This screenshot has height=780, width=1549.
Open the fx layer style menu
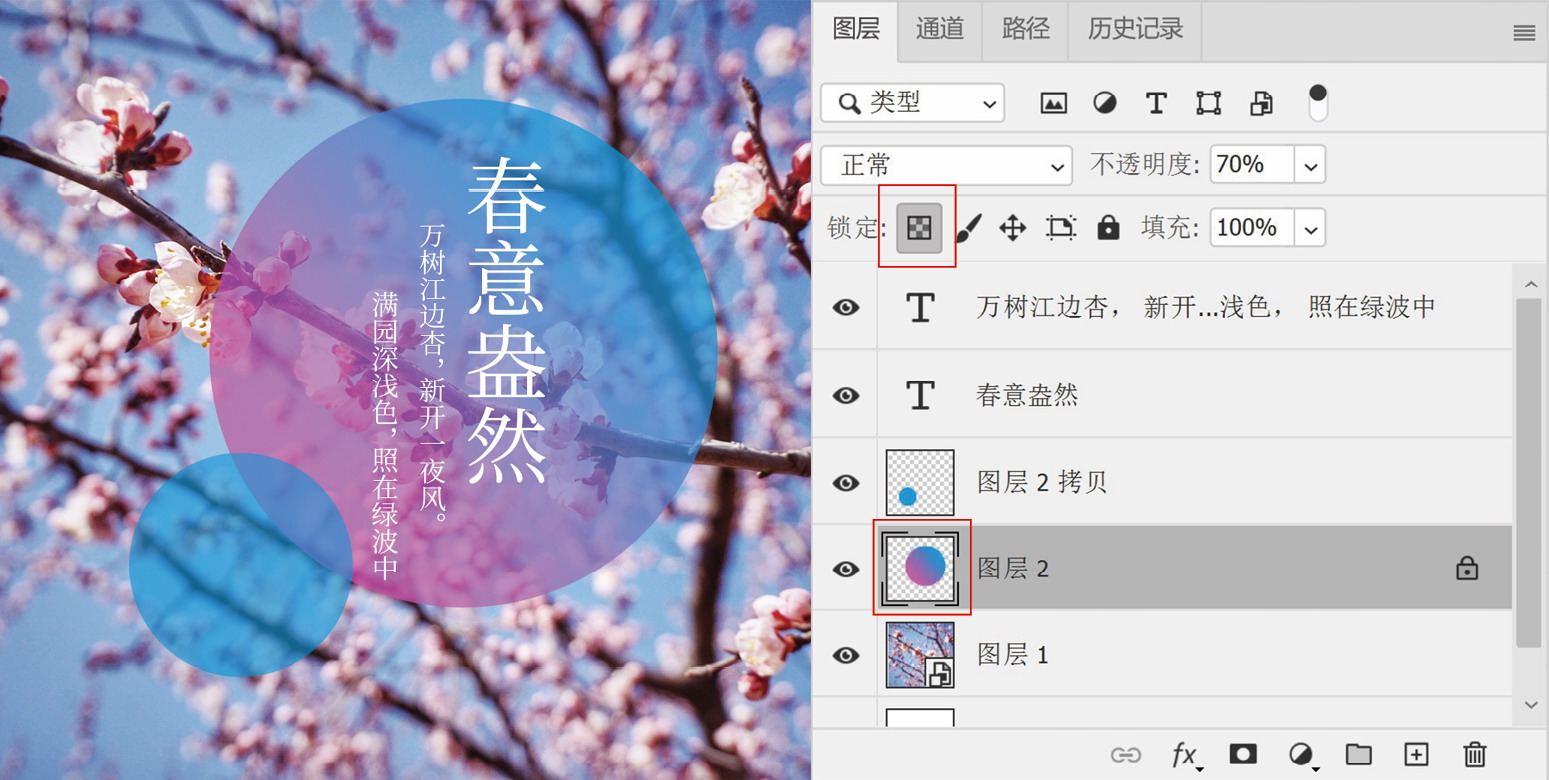pyautogui.click(x=1185, y=755)
